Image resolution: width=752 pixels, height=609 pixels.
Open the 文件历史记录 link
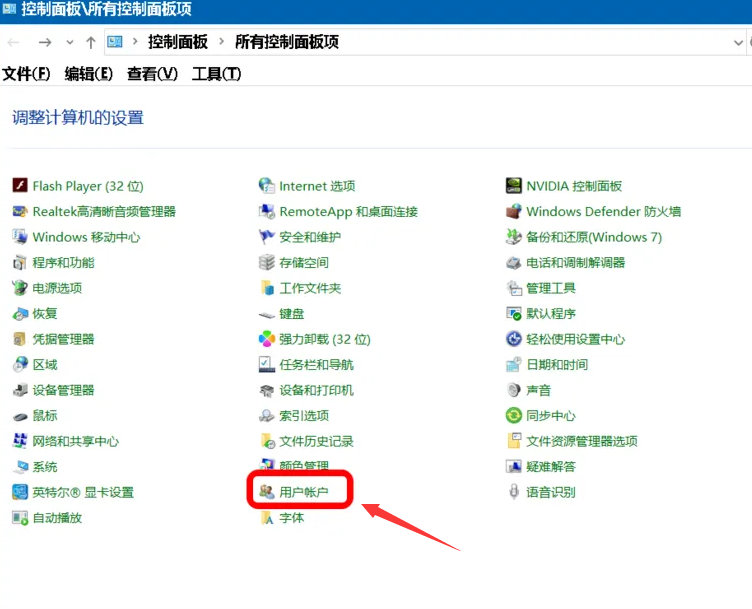click(x=317, y=441)
